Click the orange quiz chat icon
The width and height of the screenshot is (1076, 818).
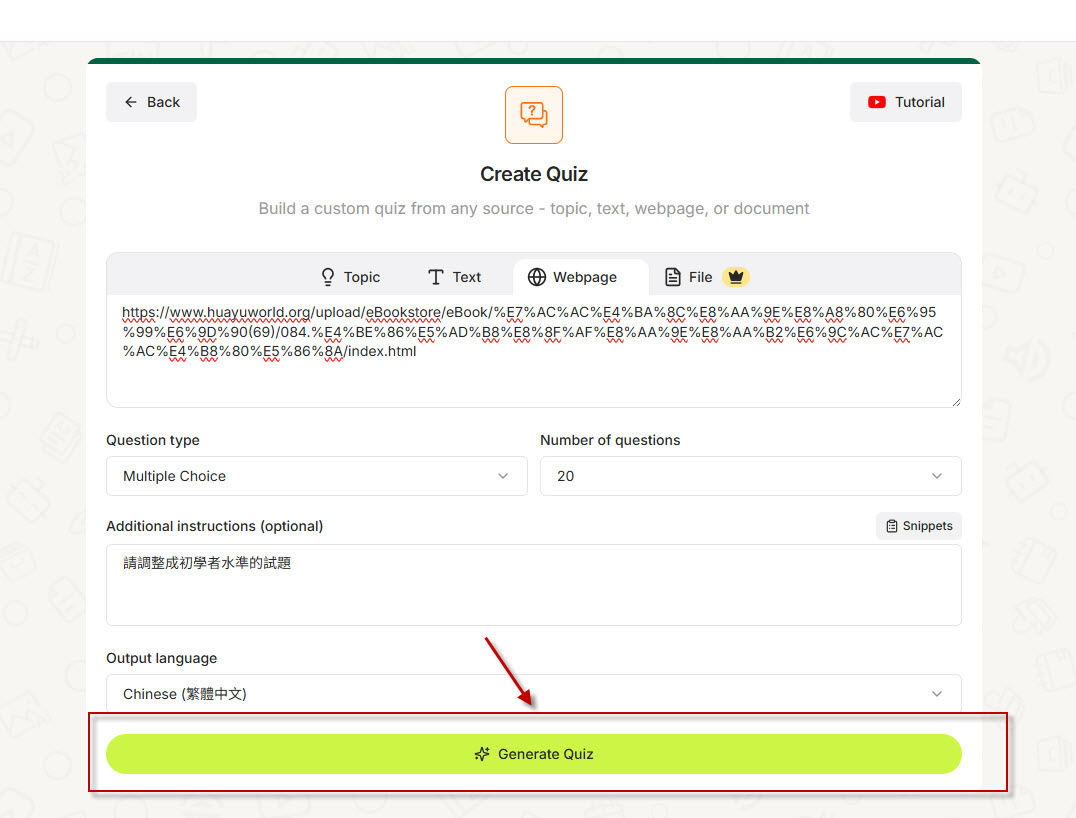click(x=533, y=115)
